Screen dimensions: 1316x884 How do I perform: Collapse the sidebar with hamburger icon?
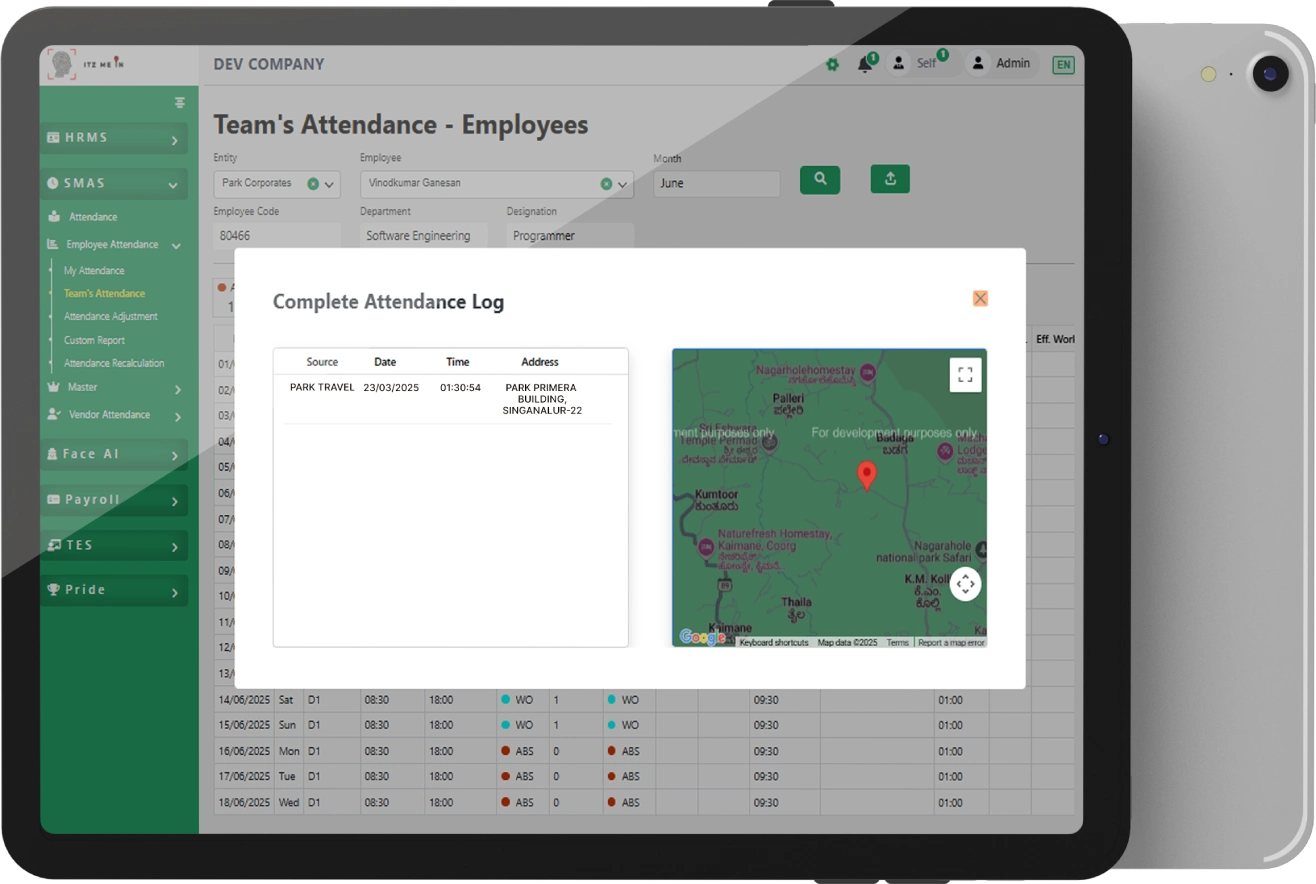point(180,102)
